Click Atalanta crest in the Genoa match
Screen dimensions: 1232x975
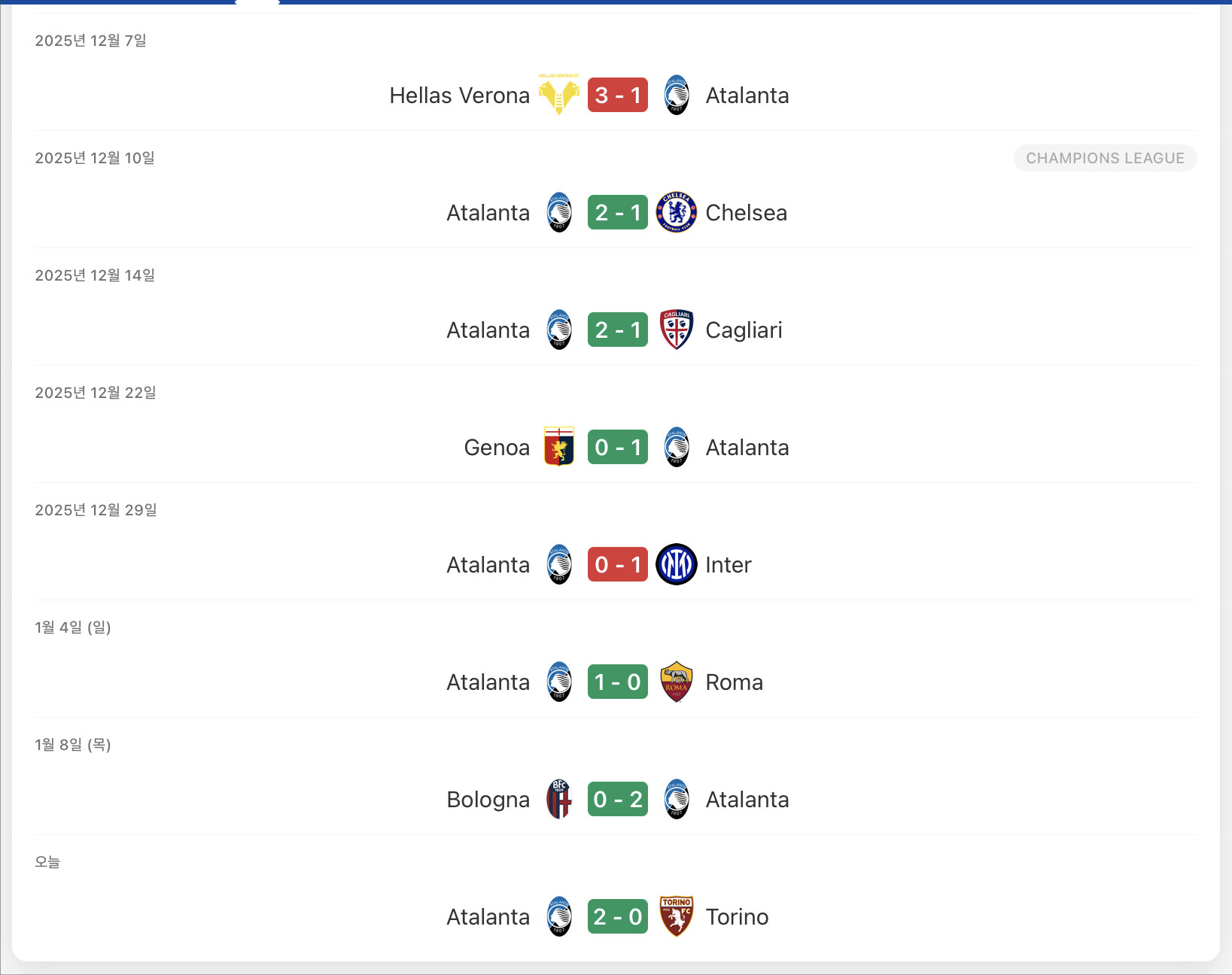coord(676,447)
